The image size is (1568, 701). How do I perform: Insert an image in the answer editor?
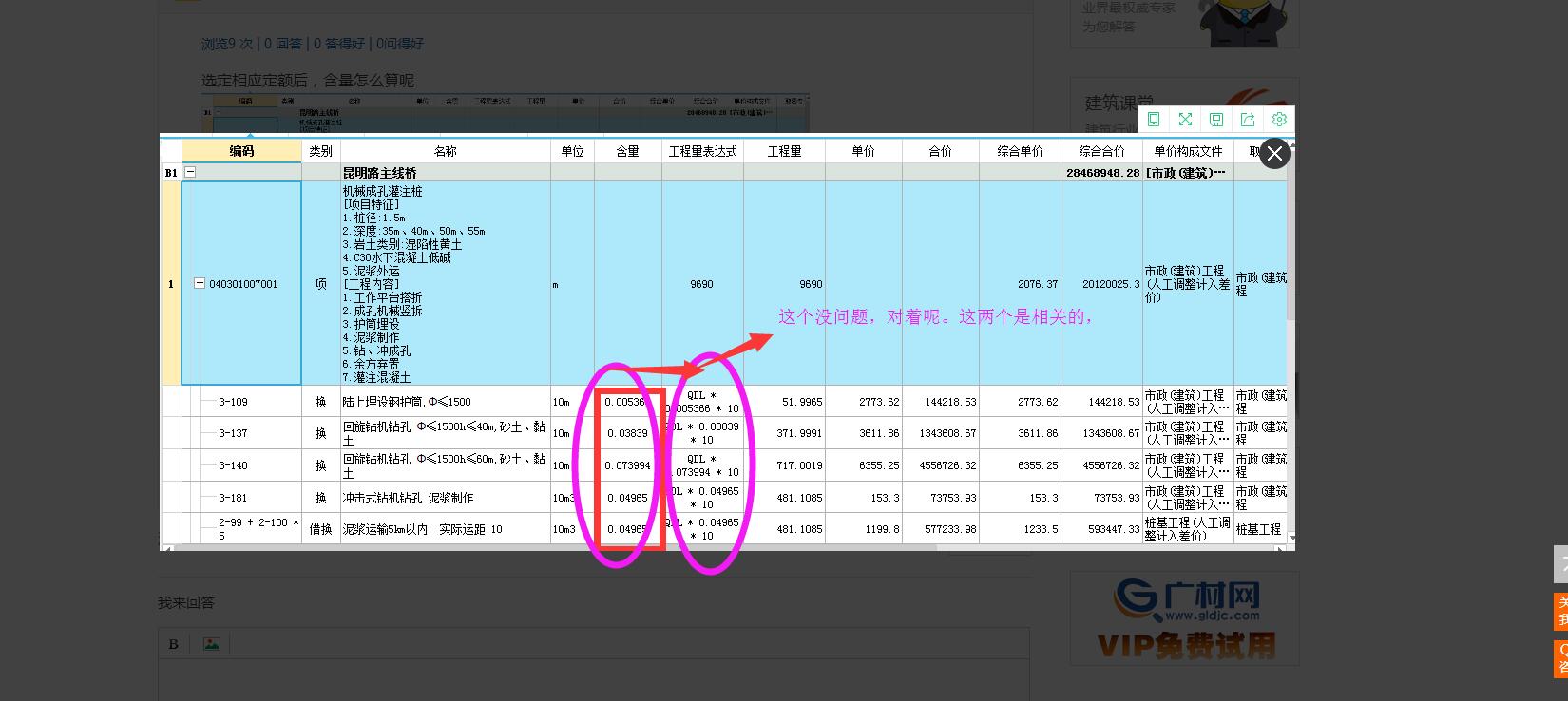coord(211,644)
